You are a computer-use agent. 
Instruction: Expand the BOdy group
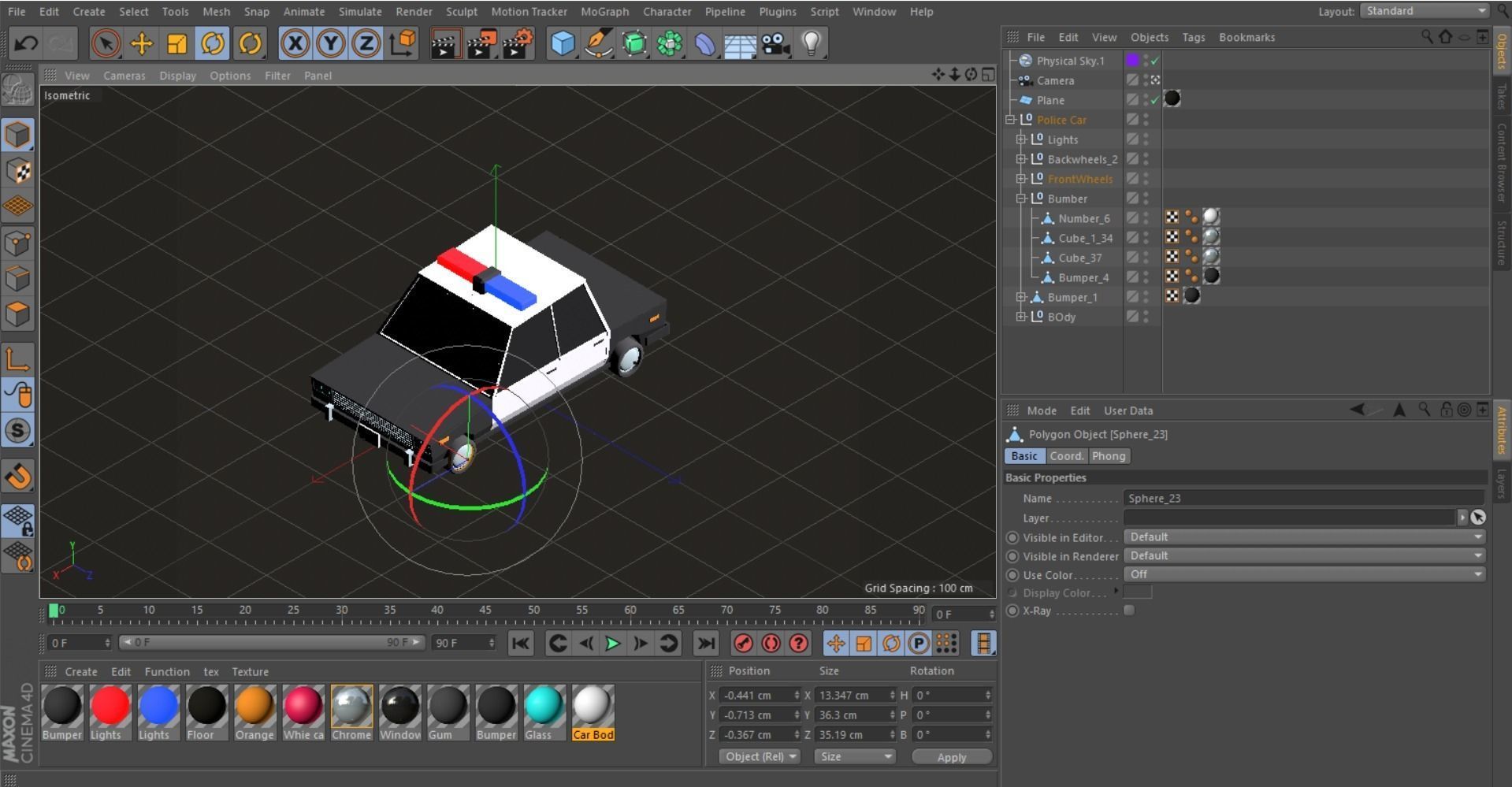(1021, 317)
